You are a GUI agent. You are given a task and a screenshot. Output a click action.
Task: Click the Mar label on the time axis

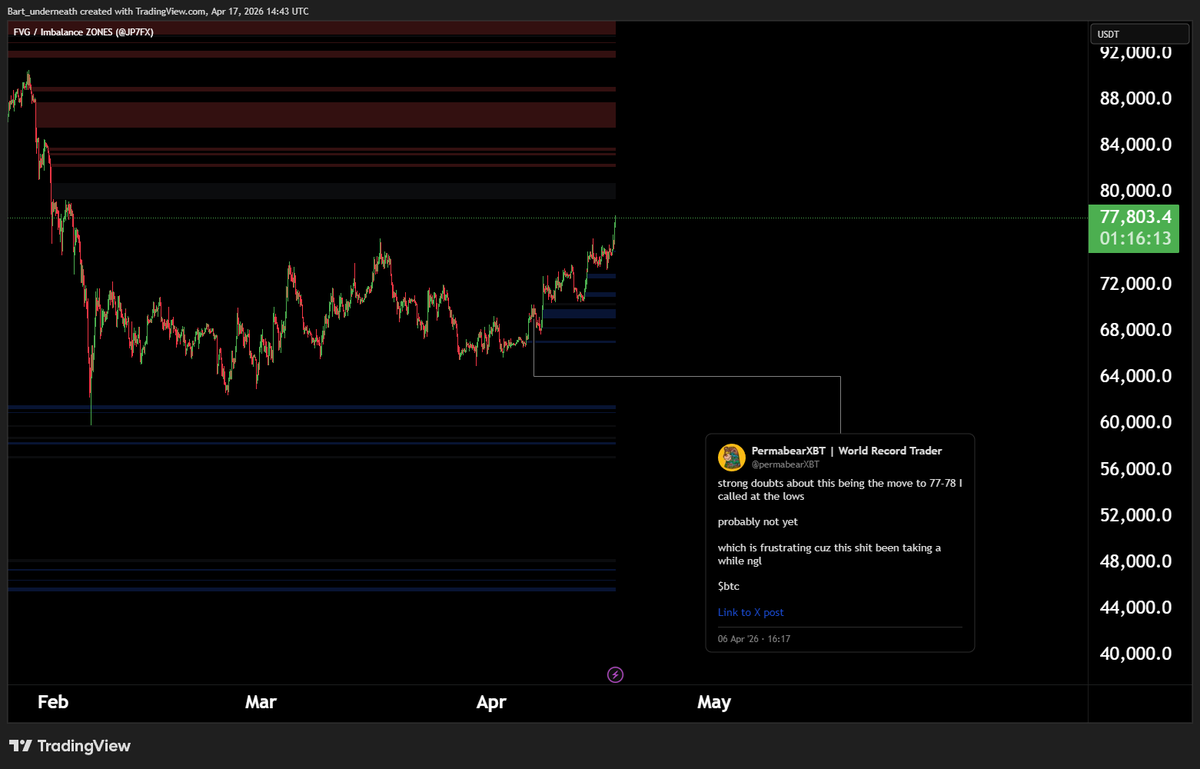pyautogui.click(x=261, y=702)
